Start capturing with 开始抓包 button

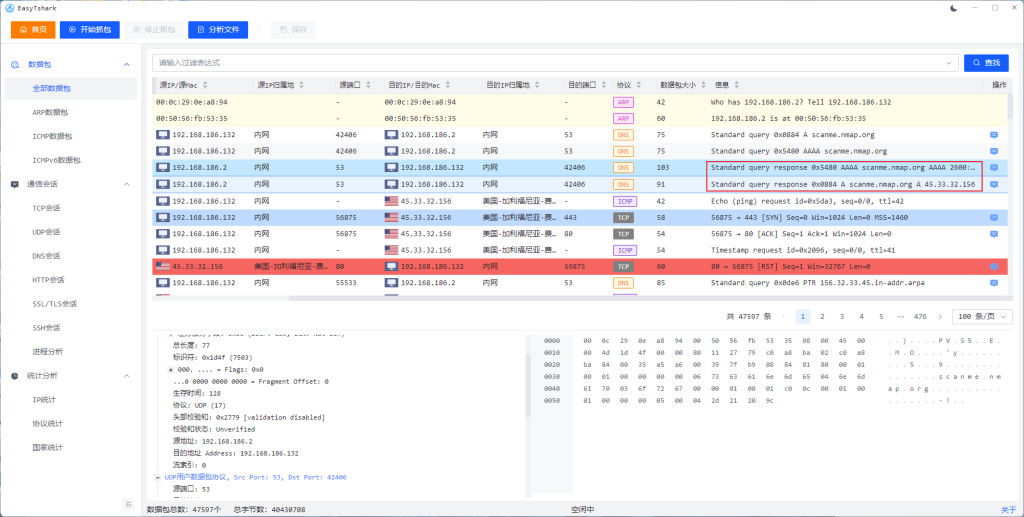click(x=88, y=30)
